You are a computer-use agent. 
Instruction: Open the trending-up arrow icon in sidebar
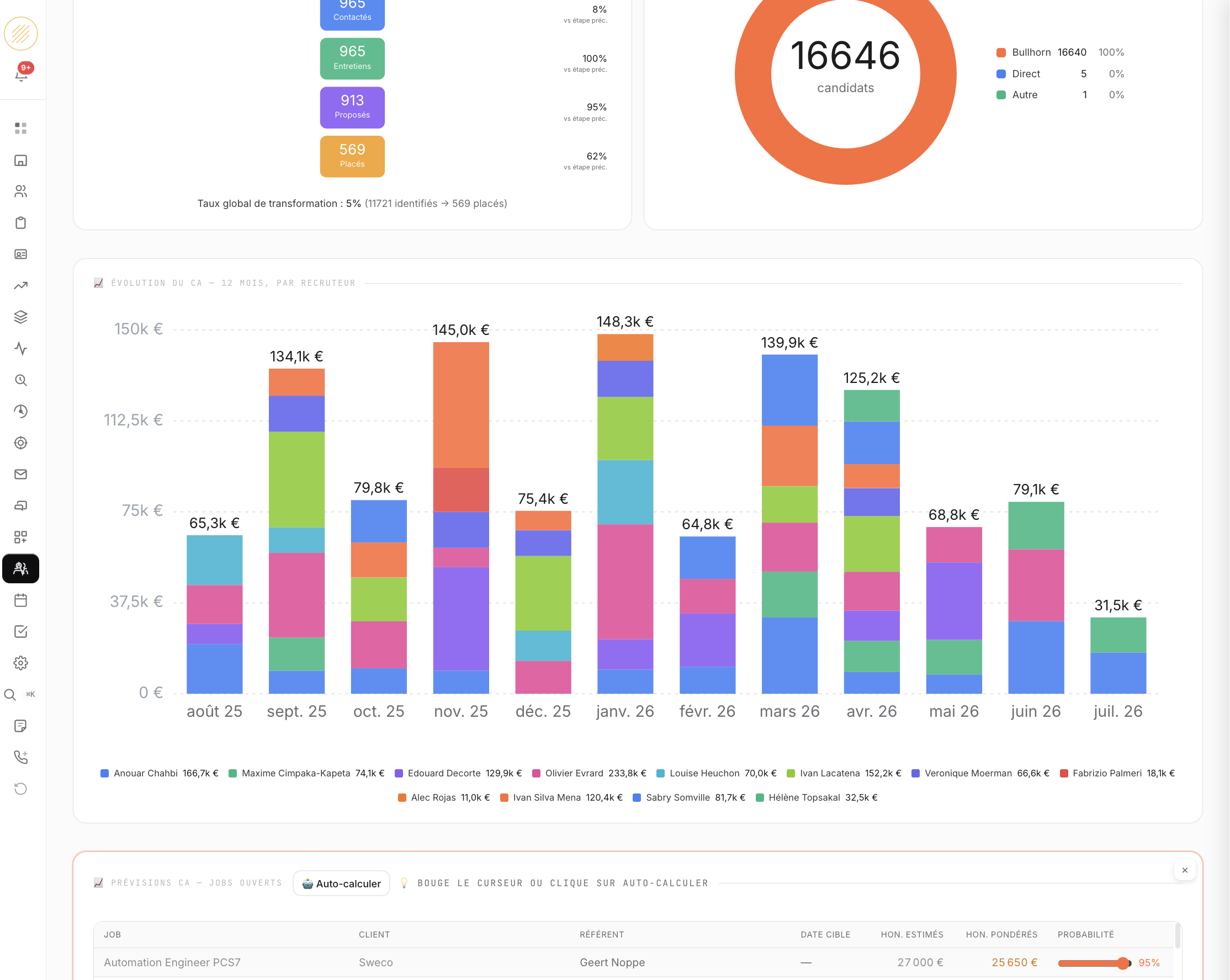pos(21,286)
